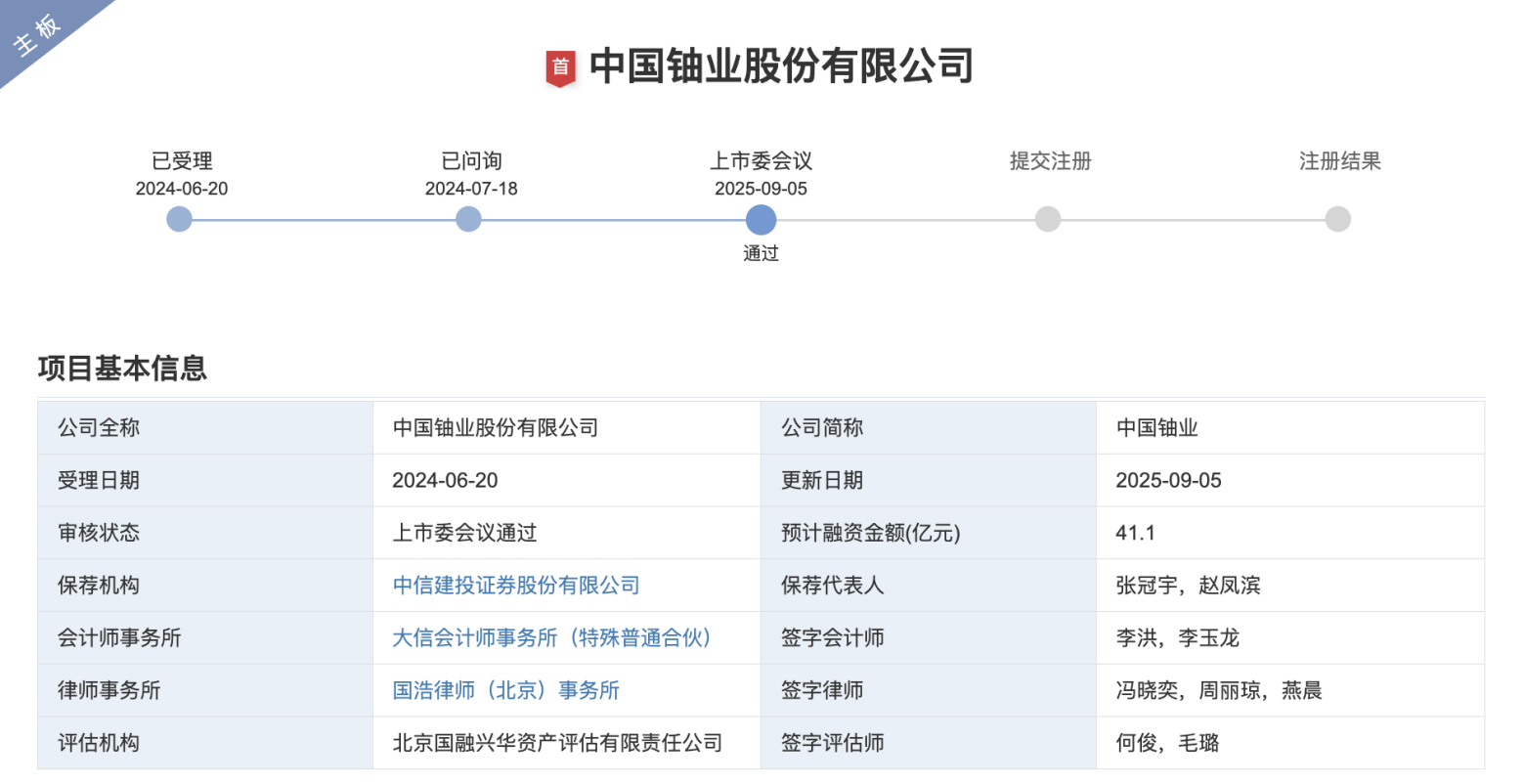Viewport: 1524px width, 784px height.
Task: Click the 项目基本信息 section heading
Action: tap(122, 369)
